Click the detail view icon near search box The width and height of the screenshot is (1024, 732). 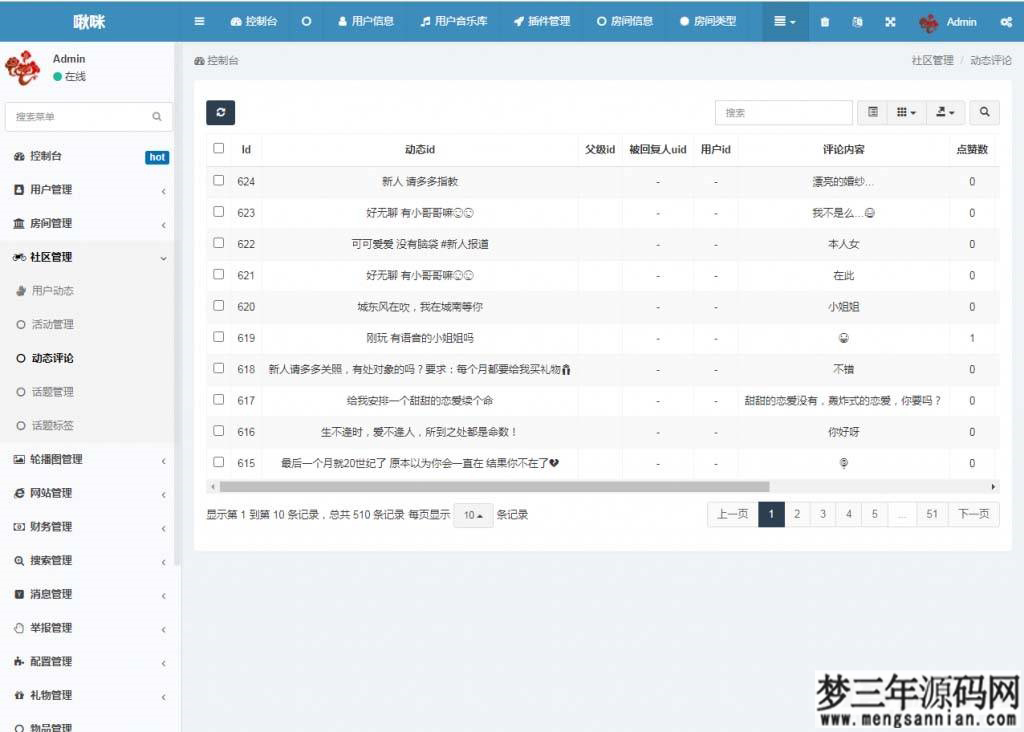point(871,112)
